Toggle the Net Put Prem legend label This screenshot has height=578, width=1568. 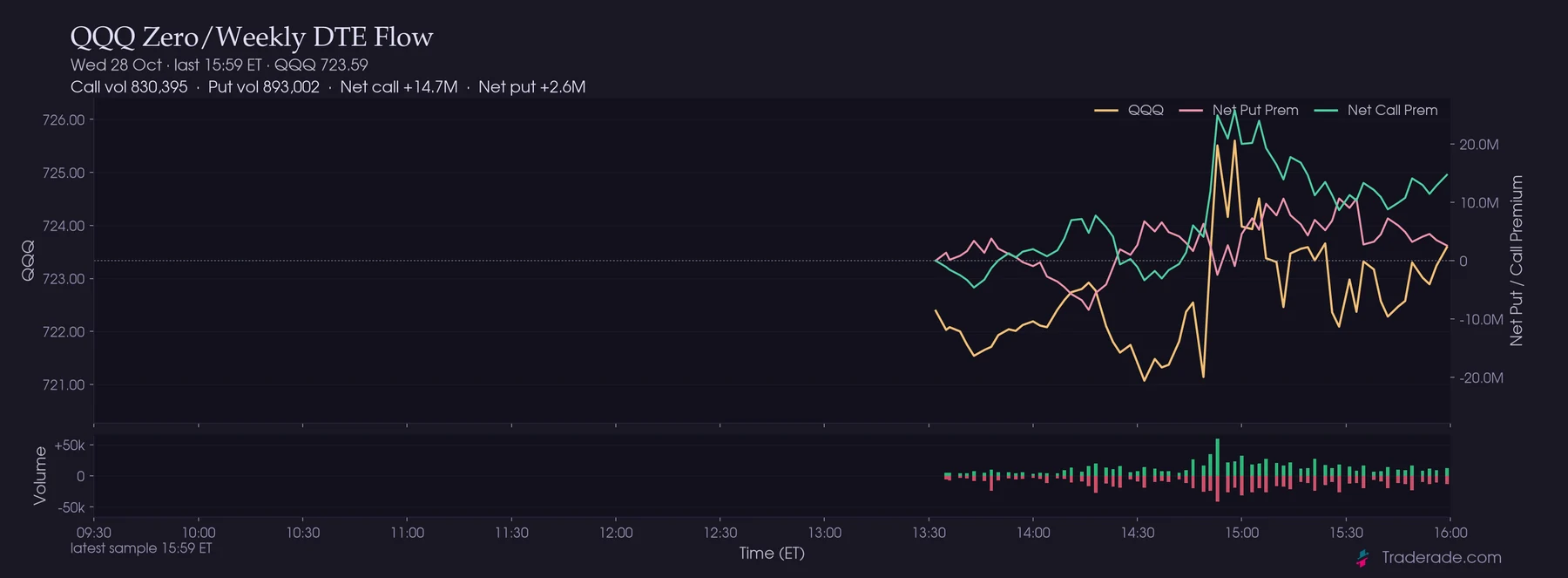click(x=1255, y=110)
